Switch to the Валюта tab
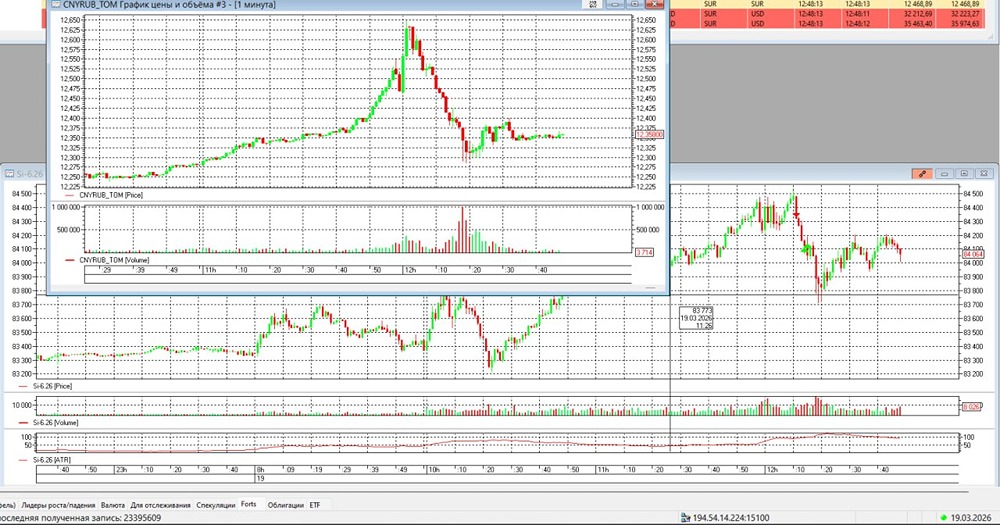This screenshot has width=1000, height=525. pos(113,505)
